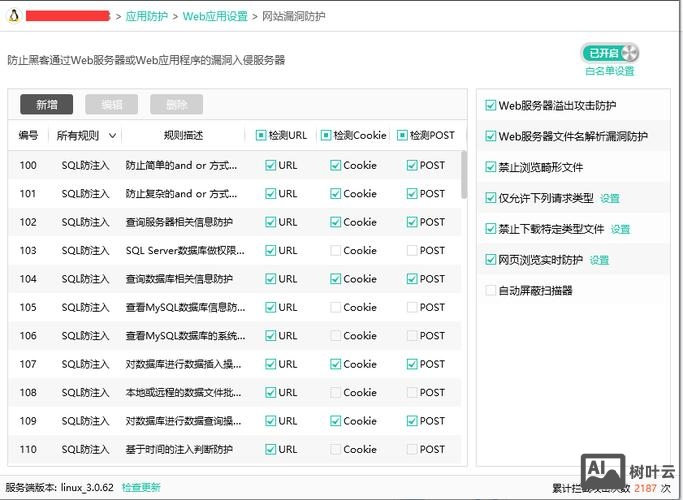This screenshot has height=500, width=683.
Task: Select rule 查询服务器相关信息防护
Action: pyautogui.click(x=179, y=222)
